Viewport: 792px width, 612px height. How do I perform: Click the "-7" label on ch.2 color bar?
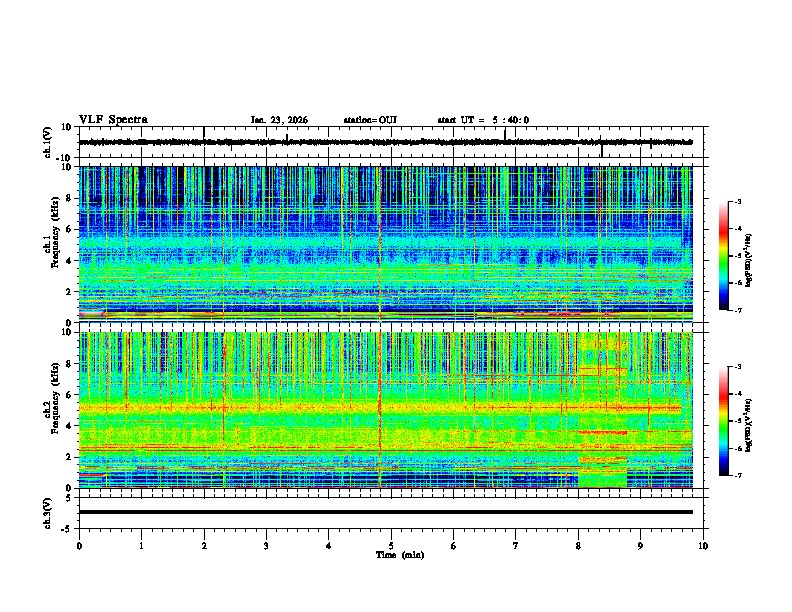click(737, 475)
